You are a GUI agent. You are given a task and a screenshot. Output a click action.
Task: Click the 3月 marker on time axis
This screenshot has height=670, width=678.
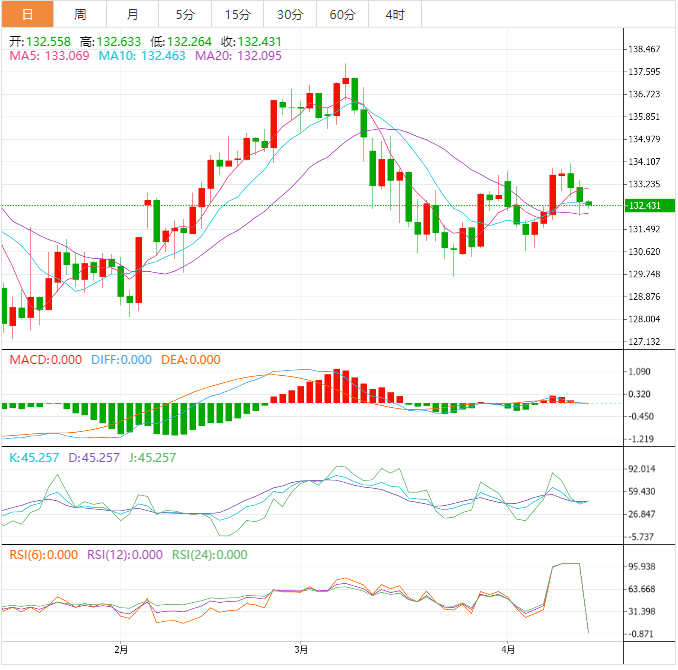click(x=301, y=650)
